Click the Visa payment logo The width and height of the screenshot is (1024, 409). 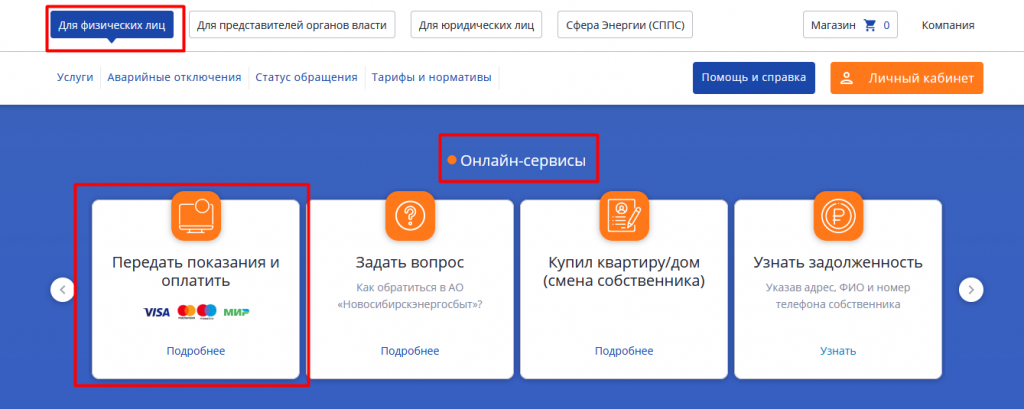click(x=157, y=312)
